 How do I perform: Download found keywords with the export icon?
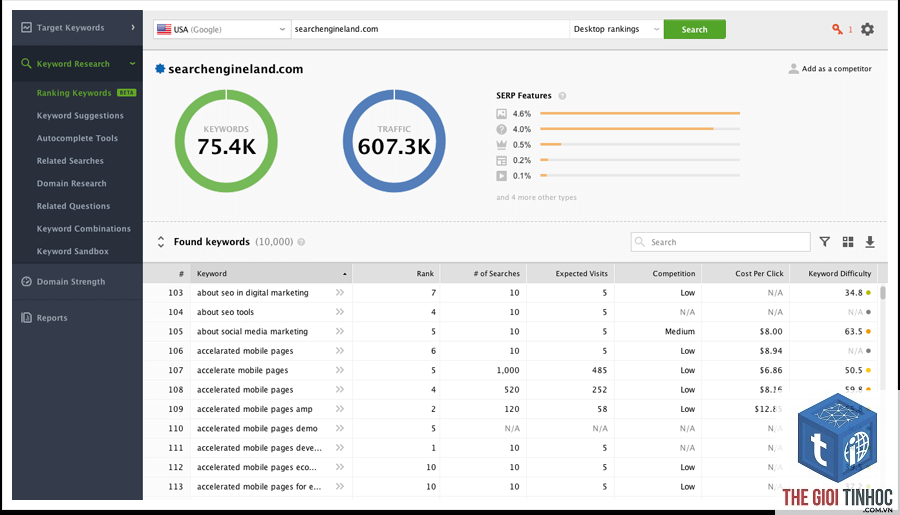870,242
